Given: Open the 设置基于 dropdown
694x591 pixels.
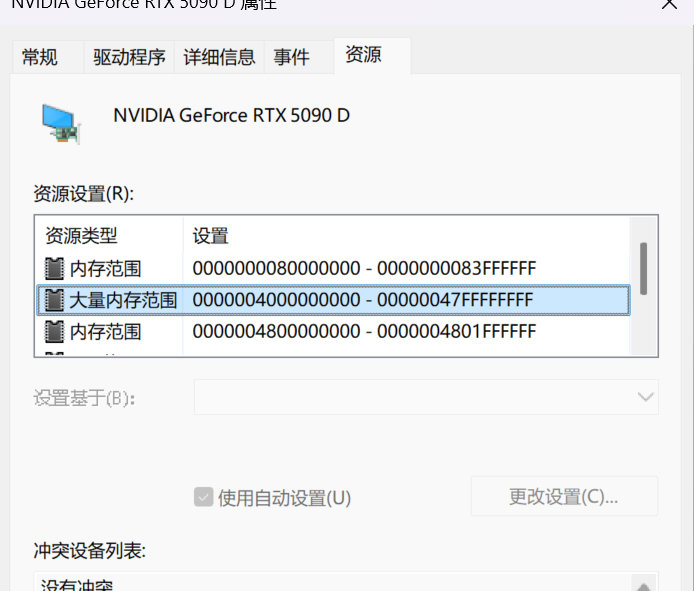Looking at the screenshot, I should click(426, 397).
